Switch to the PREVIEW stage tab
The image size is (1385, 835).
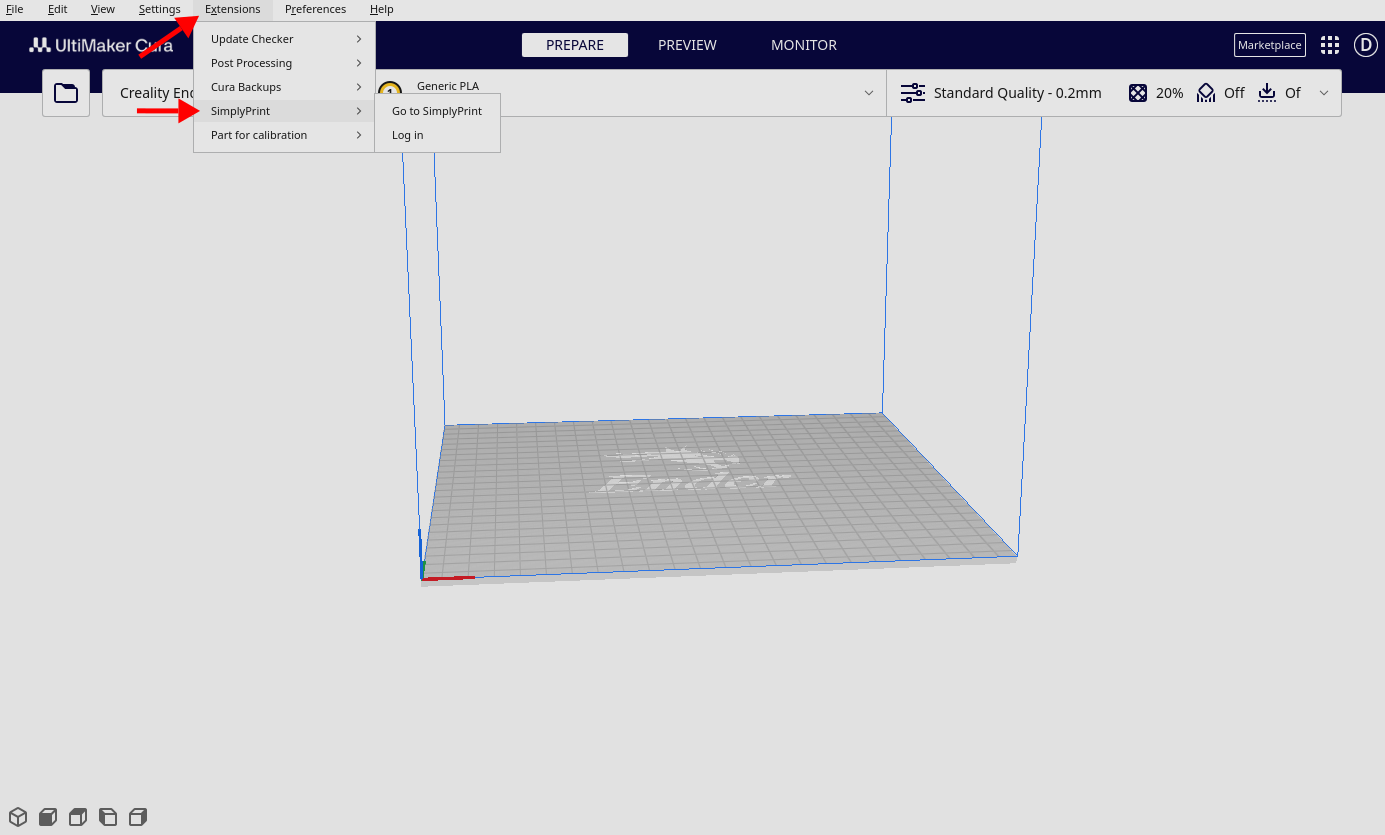687,45
